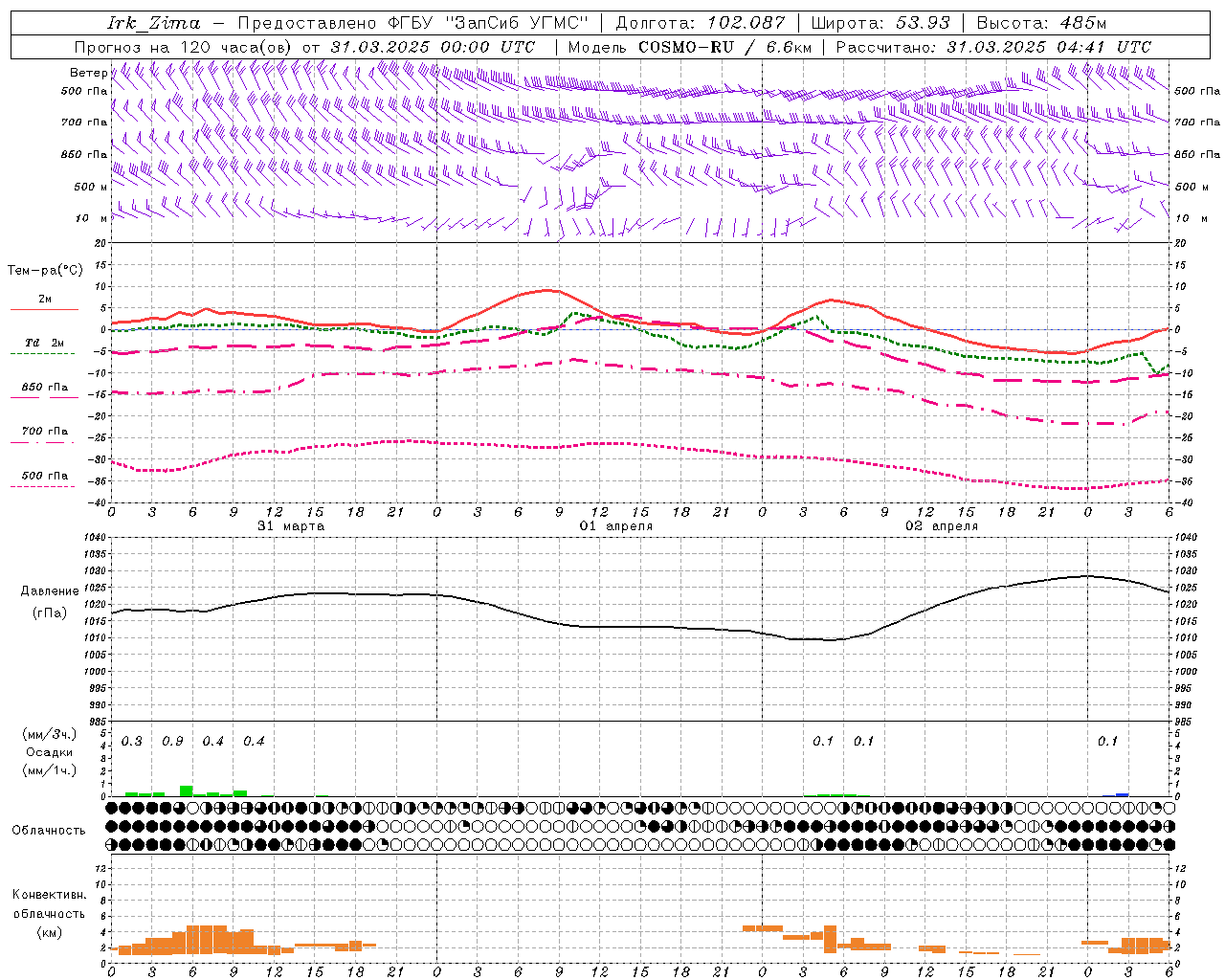Click the black pressure curve at its lowest point
Viewport: 1225px width, 980px height.
(x=829, y=639)
